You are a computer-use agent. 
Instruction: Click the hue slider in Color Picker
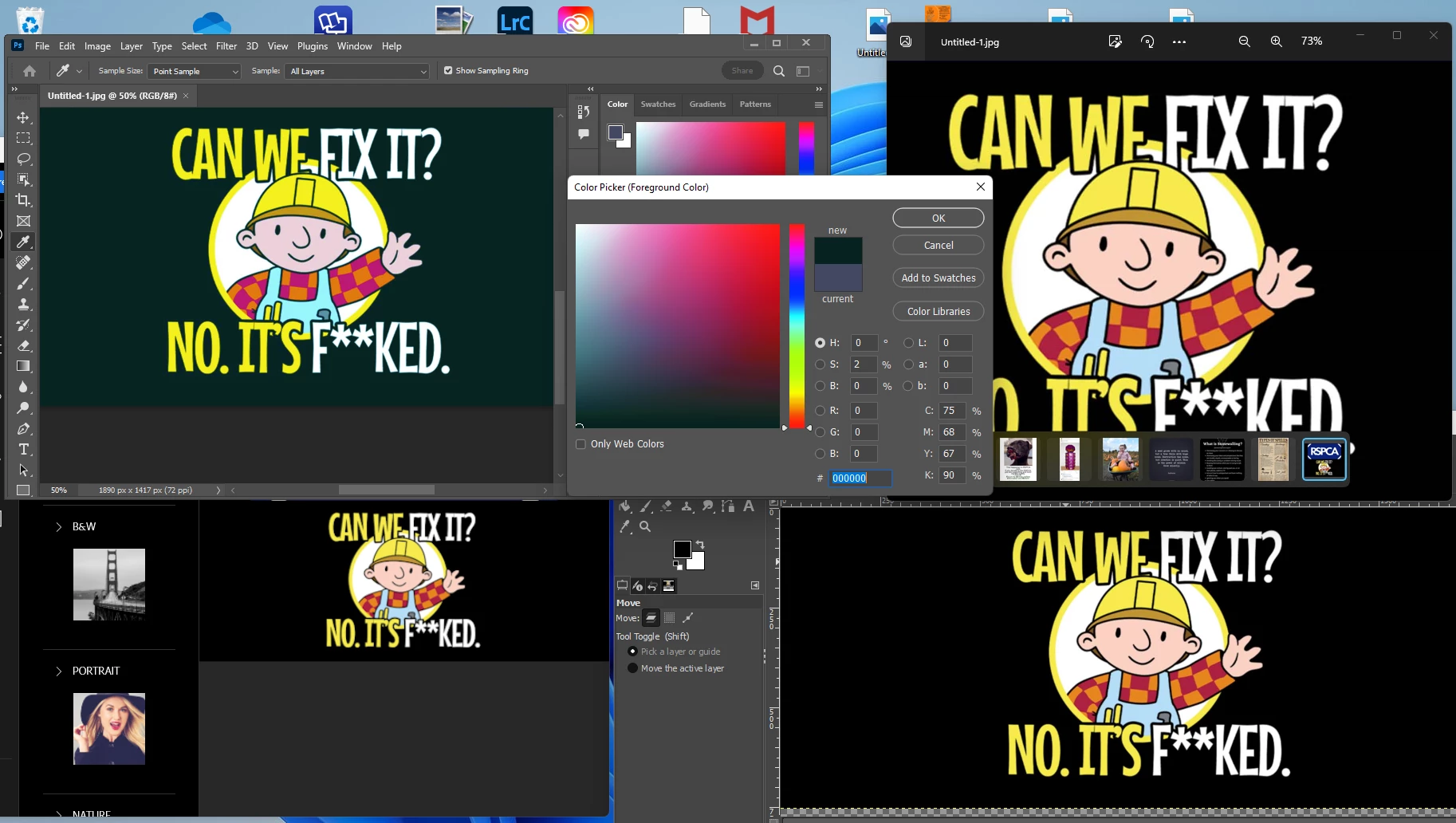(797, 326)
